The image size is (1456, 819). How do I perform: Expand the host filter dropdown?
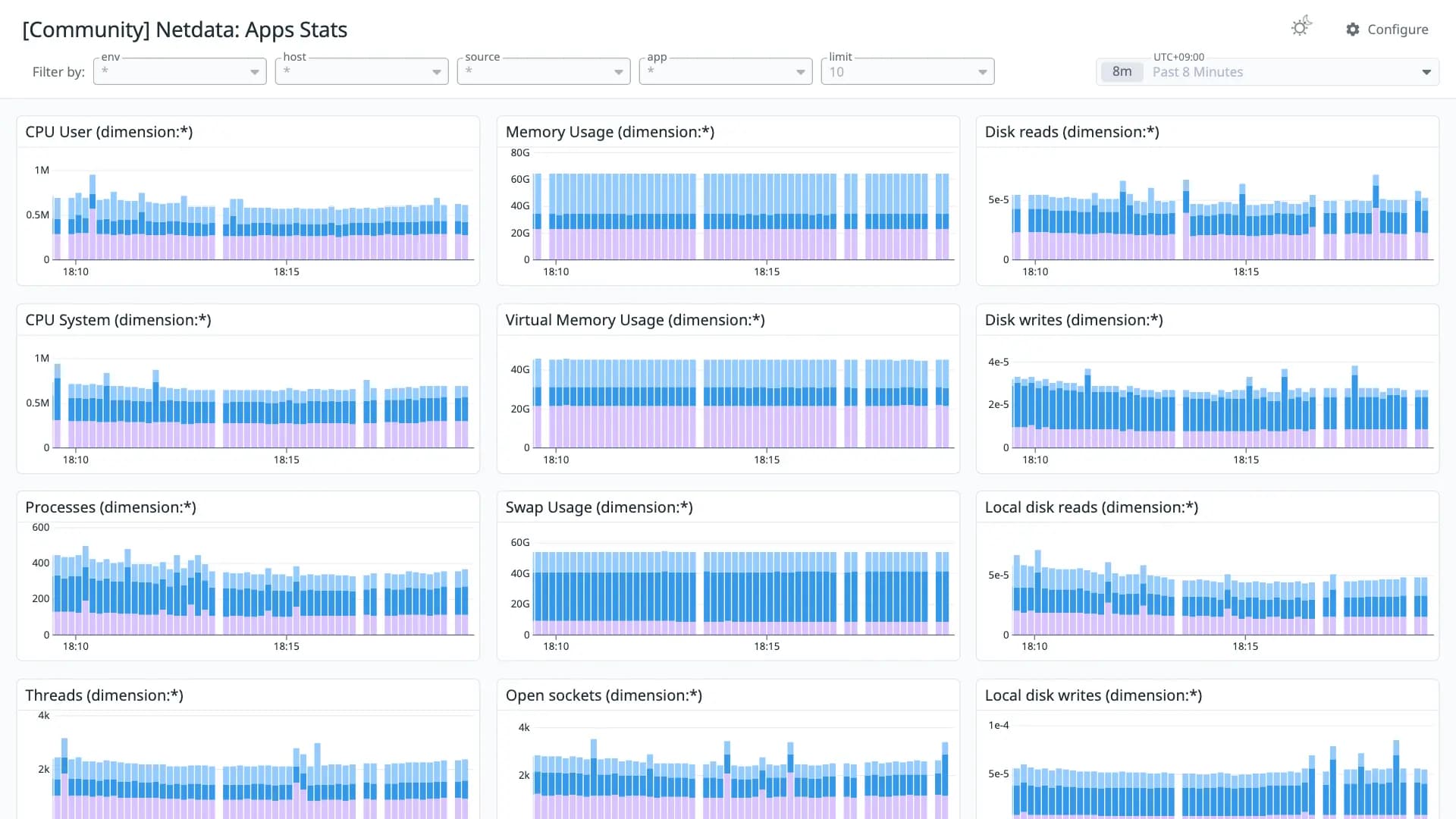coord(362,71)
